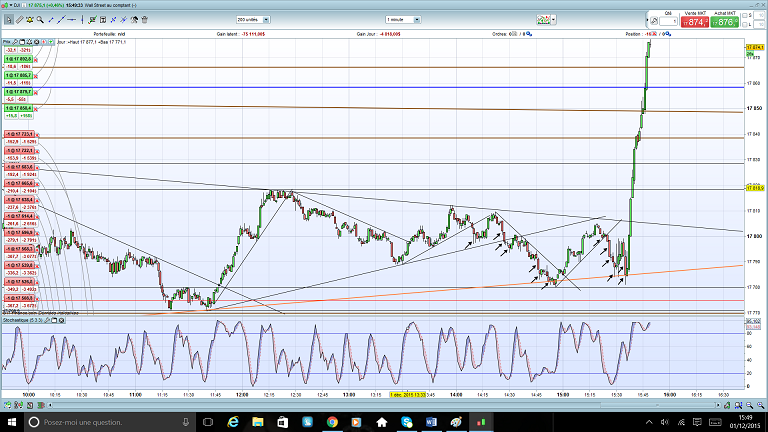Viewport: 768px width, 432px height.
Task: Click the yellow 1 déc 2015 date marker
Action: tap(408, 395)
